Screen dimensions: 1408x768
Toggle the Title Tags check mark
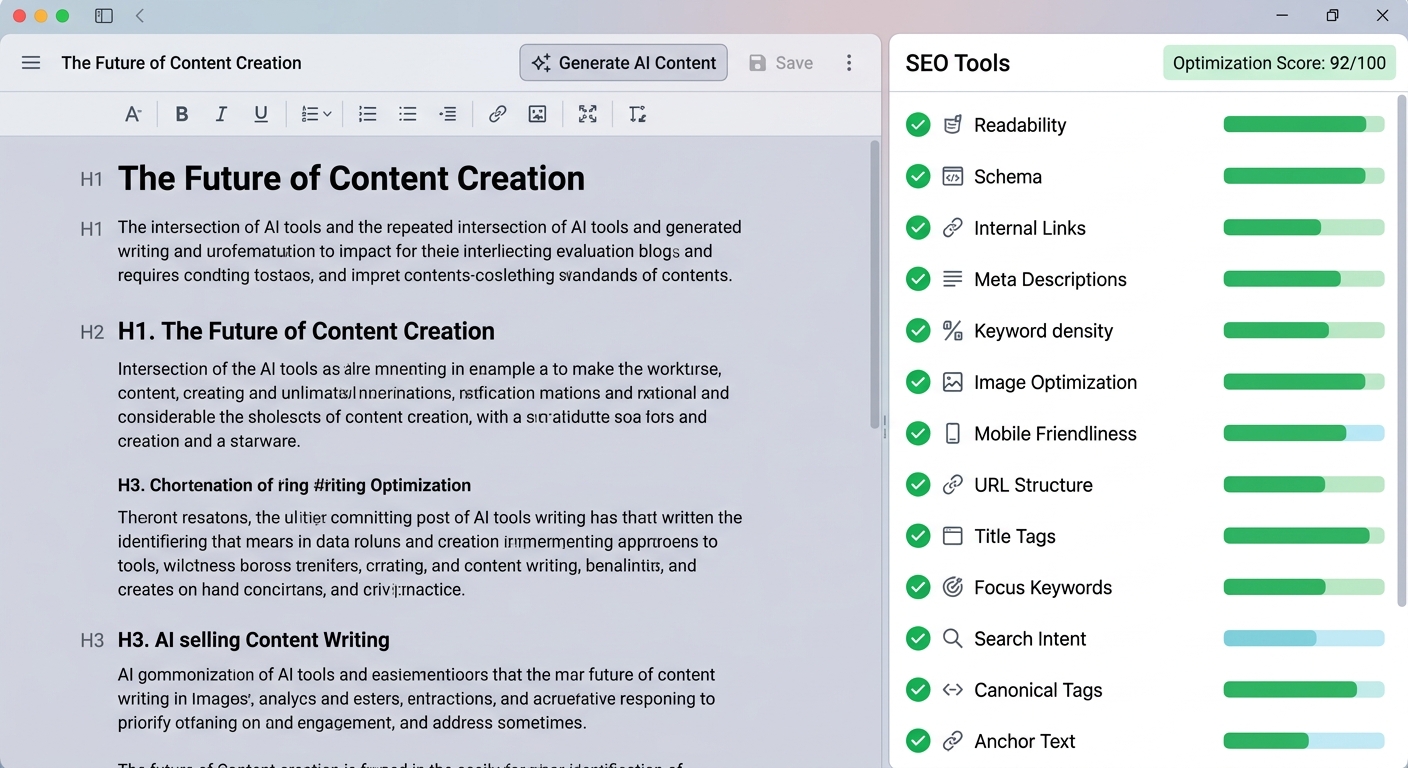click(x=918, y=536)
